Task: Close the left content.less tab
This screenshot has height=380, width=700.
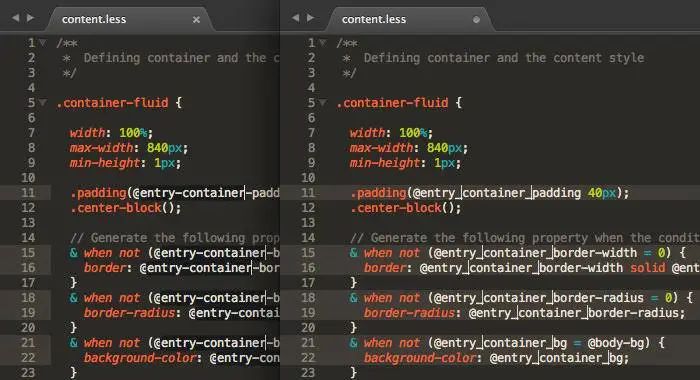Action: [196, 19]
